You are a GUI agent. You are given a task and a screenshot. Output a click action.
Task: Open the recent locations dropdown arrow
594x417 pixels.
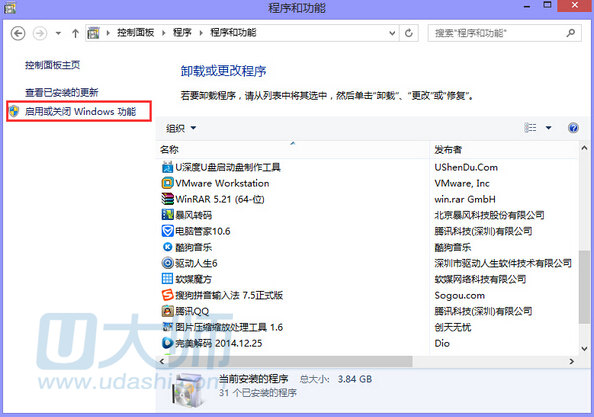tap(58, 33)
